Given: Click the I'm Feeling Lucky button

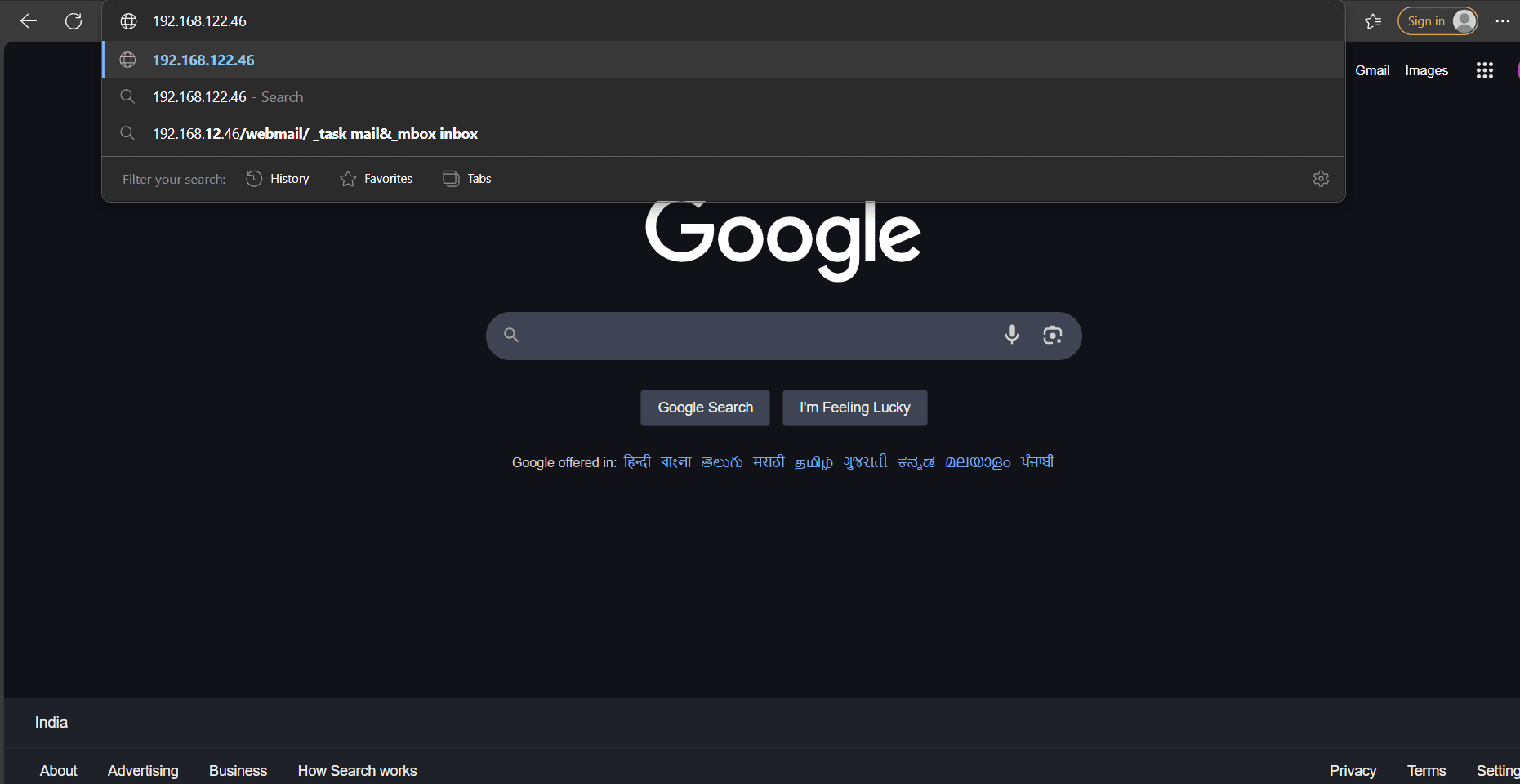Looking at the screenshot, I should [x=855, y=408].
